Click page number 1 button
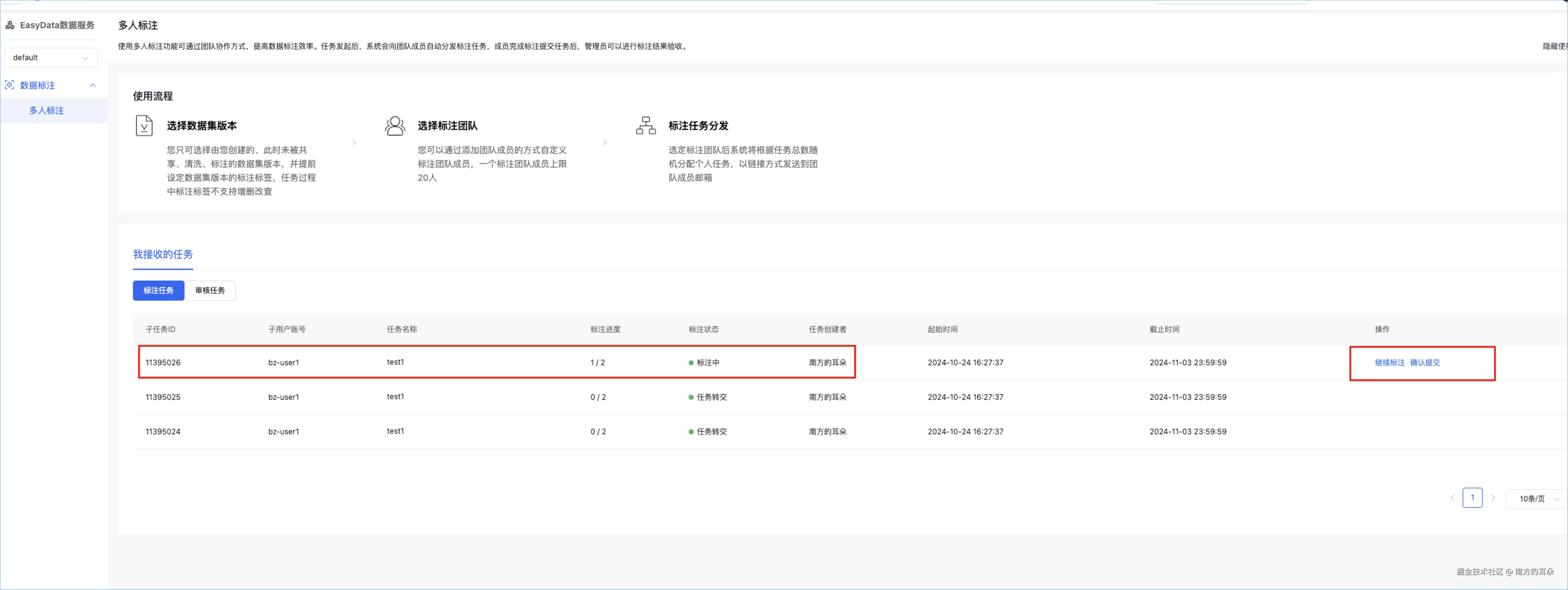This screenshot has height=590, width=1568. (x=1472, y=498)
